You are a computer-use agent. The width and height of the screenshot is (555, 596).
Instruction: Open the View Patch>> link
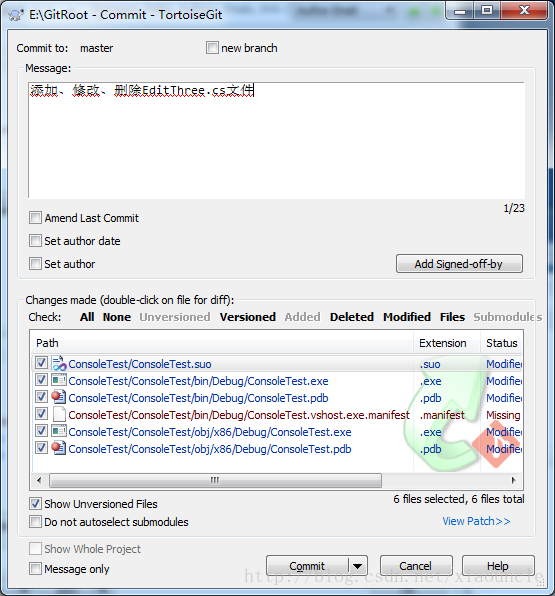coord(476,521)
